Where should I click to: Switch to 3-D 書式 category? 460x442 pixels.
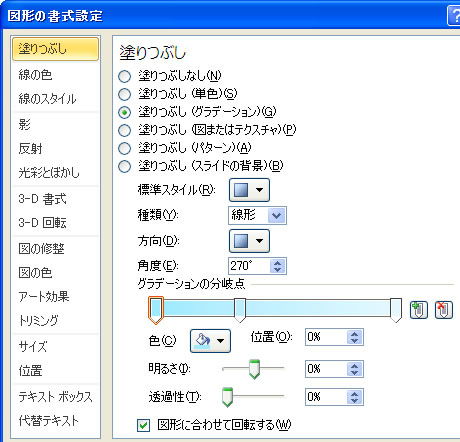[x=42, y=199]
